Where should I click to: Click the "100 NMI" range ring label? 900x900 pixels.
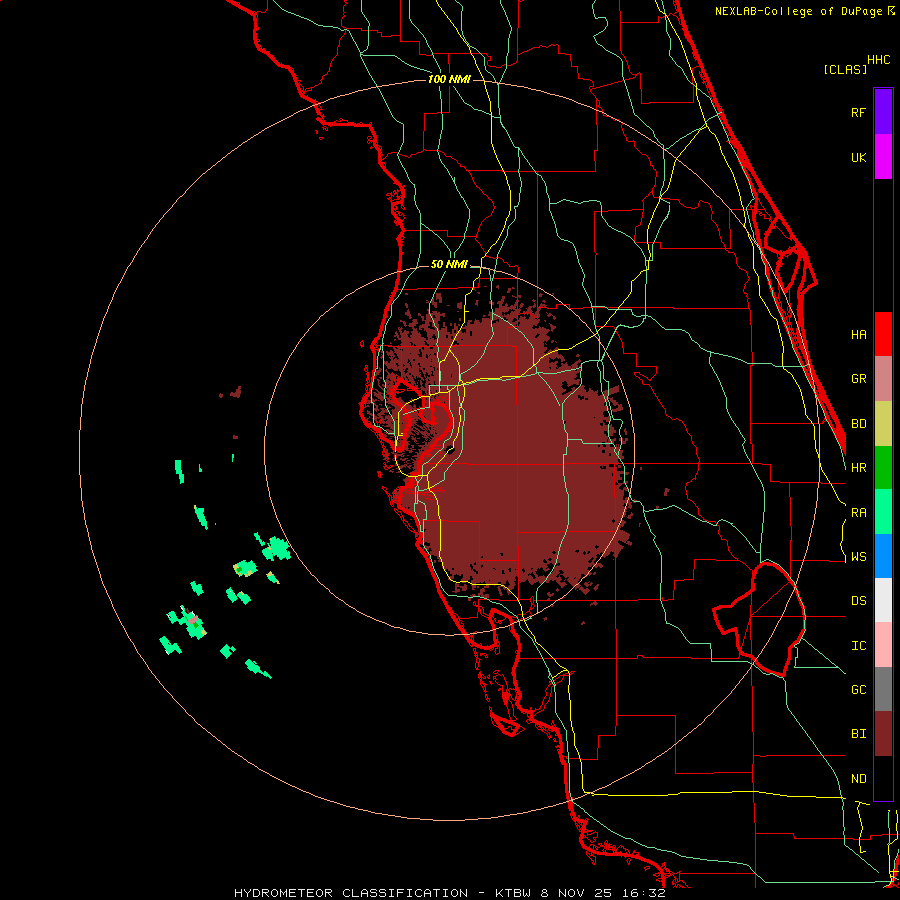(x=449, y=79)
